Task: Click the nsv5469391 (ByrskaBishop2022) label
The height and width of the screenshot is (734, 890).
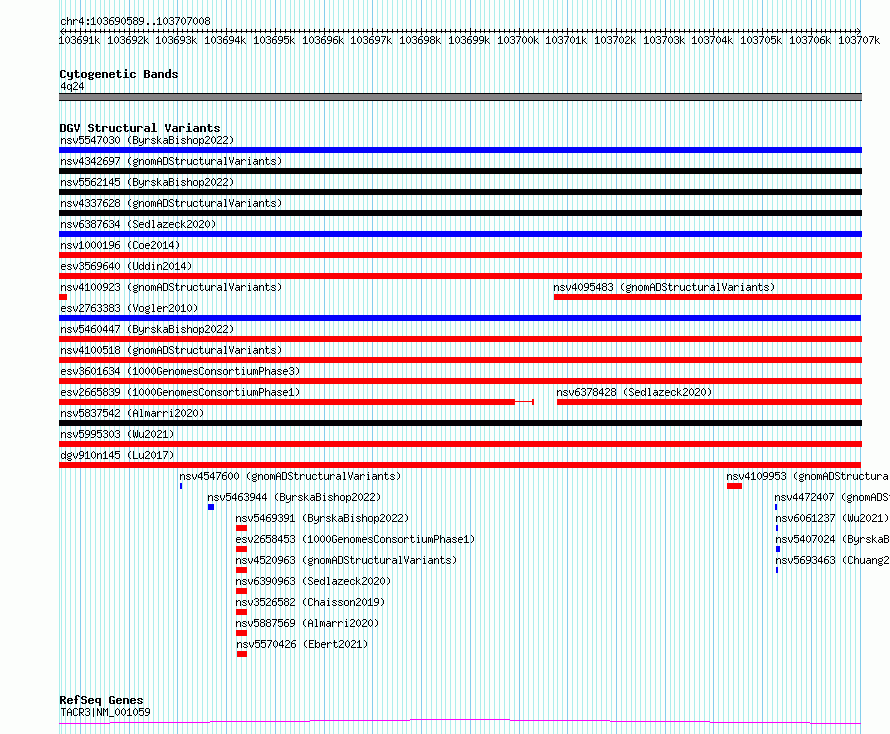Action: (322, 518)
